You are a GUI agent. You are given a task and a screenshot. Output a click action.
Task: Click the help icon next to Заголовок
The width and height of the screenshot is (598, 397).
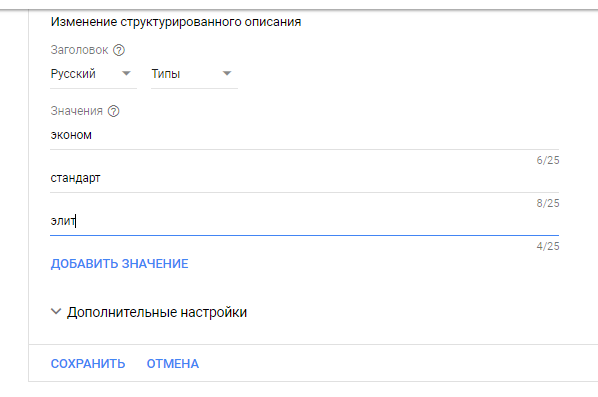[x=119, y=50]
